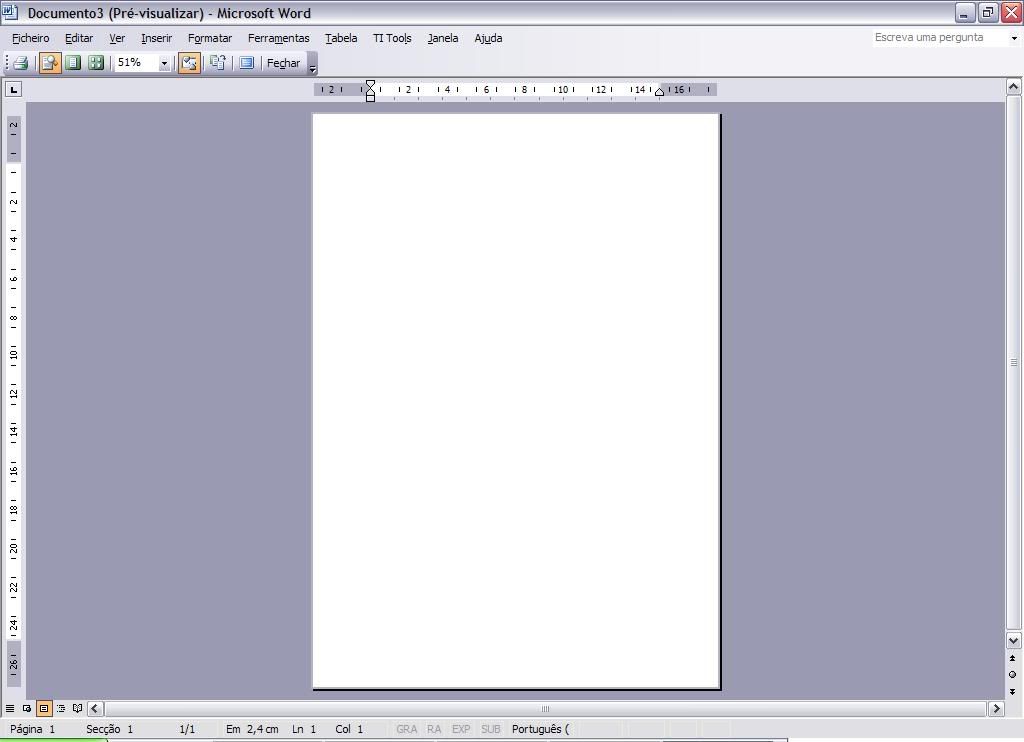Open the Ficheiro menu

click(x=31, y=38)
